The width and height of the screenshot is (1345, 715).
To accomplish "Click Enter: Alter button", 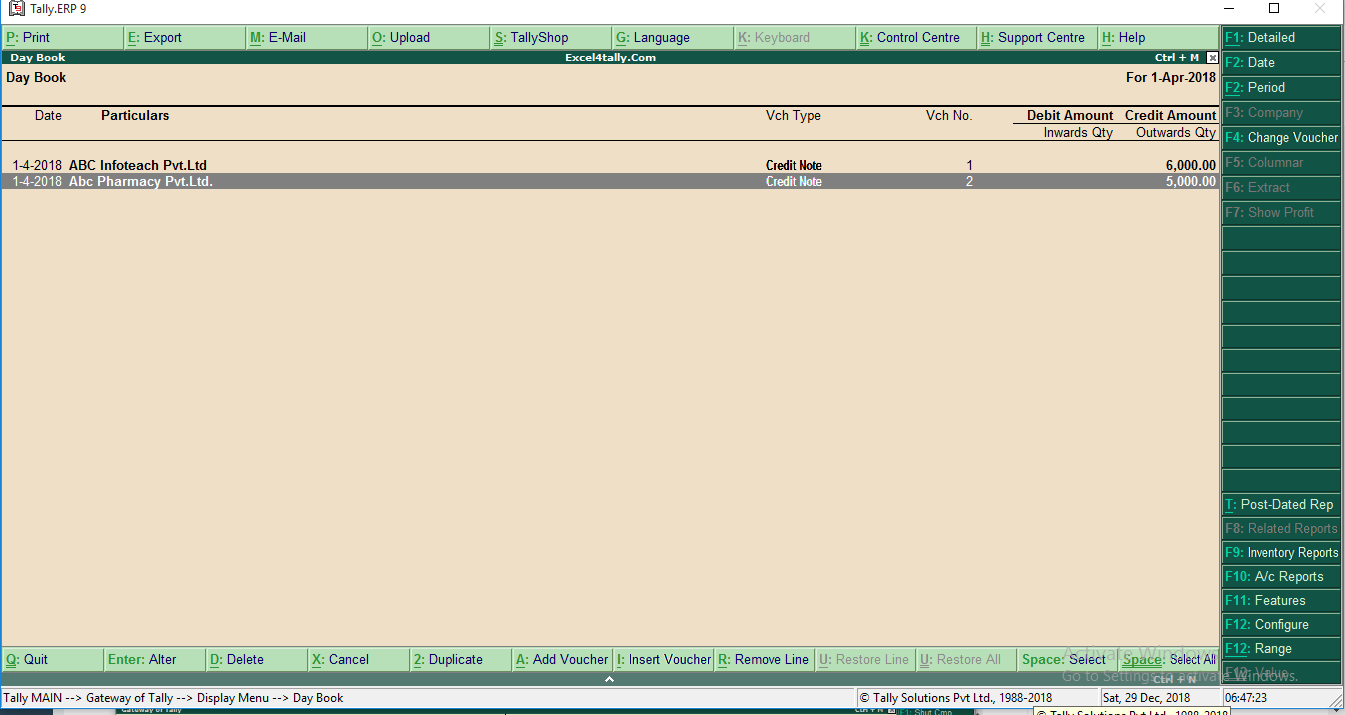I will (155, 660).
